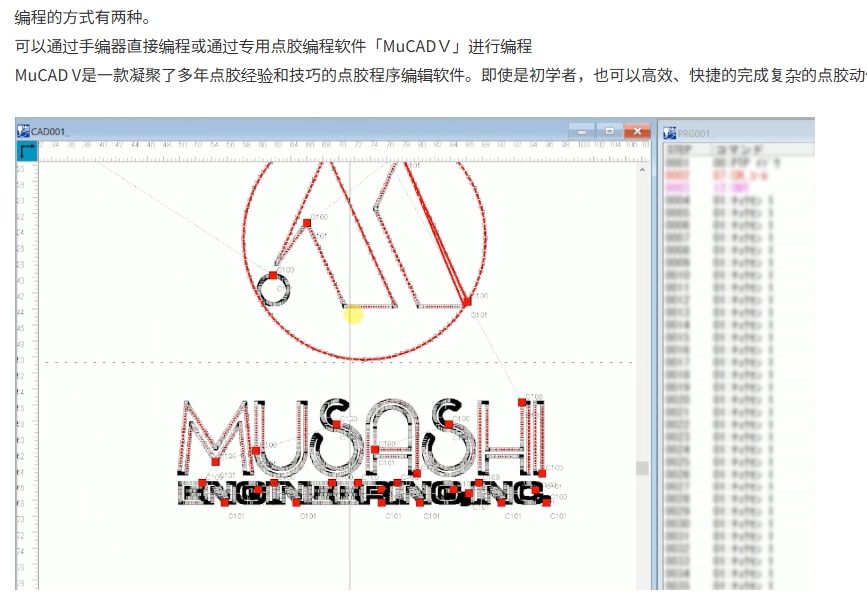This screenshot has height=609, width=867.
Task: Select the red node above small circle
Action: 272,274
